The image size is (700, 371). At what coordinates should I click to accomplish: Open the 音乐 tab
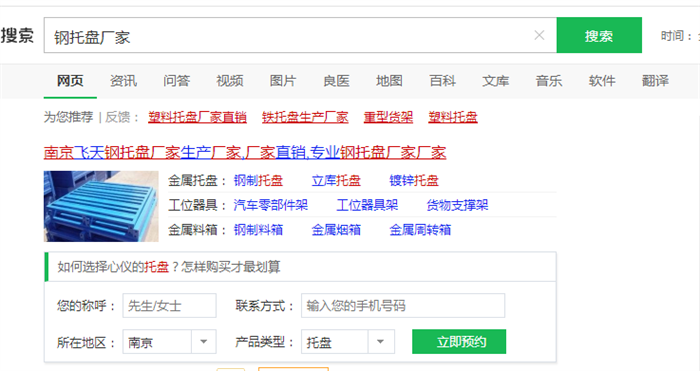[549, 81]
